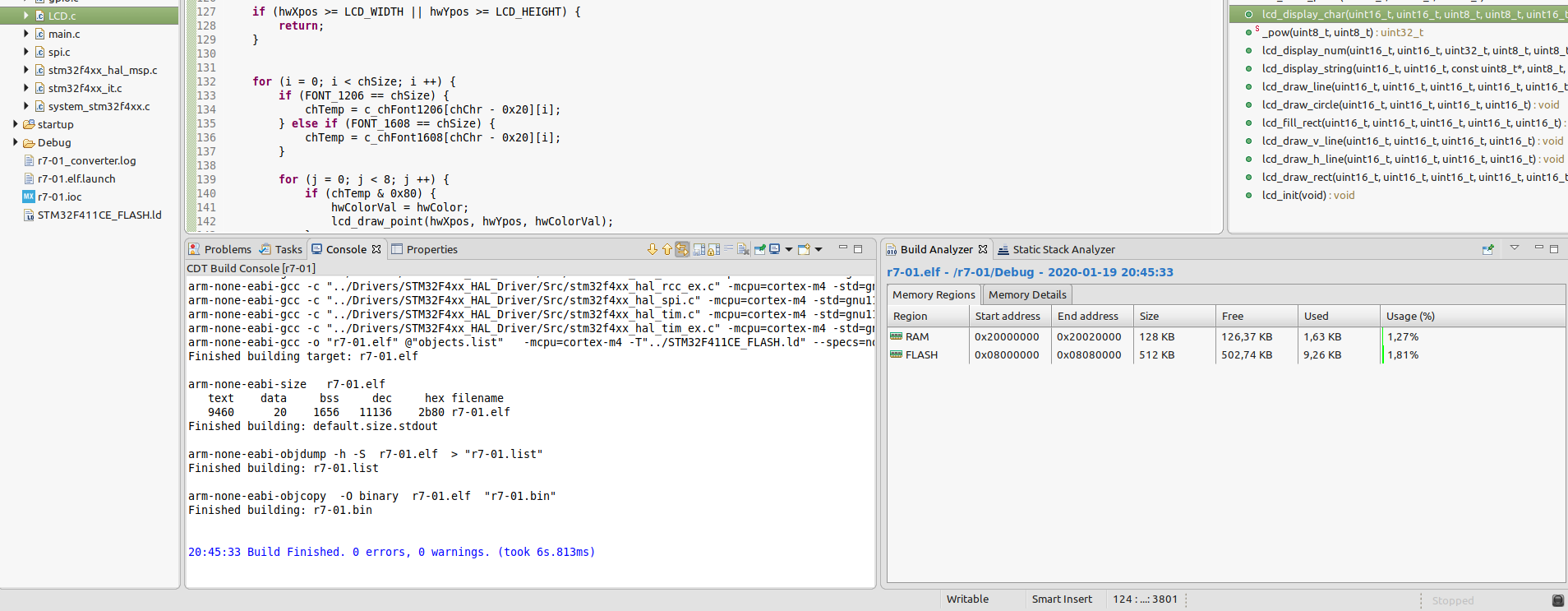
Task: Switch to the Memory Details tab
Action: click(1026, 294)
